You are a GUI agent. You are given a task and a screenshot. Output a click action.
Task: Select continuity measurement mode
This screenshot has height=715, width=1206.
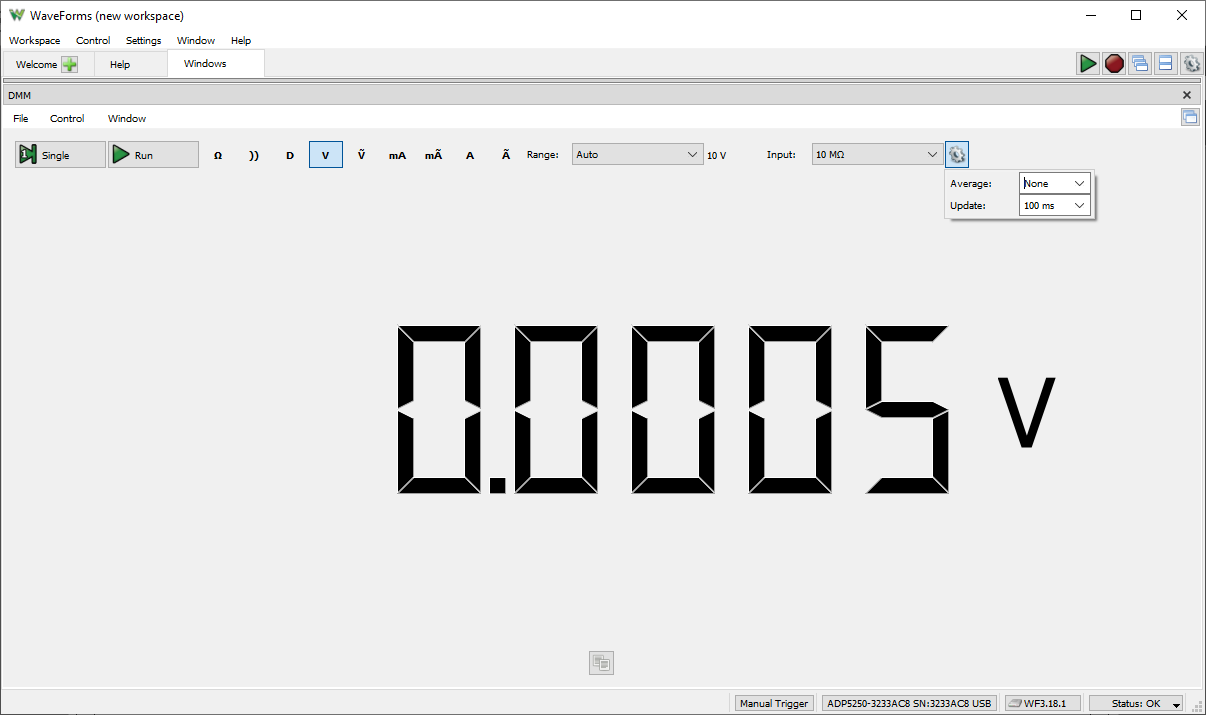[x=254, y=155]
